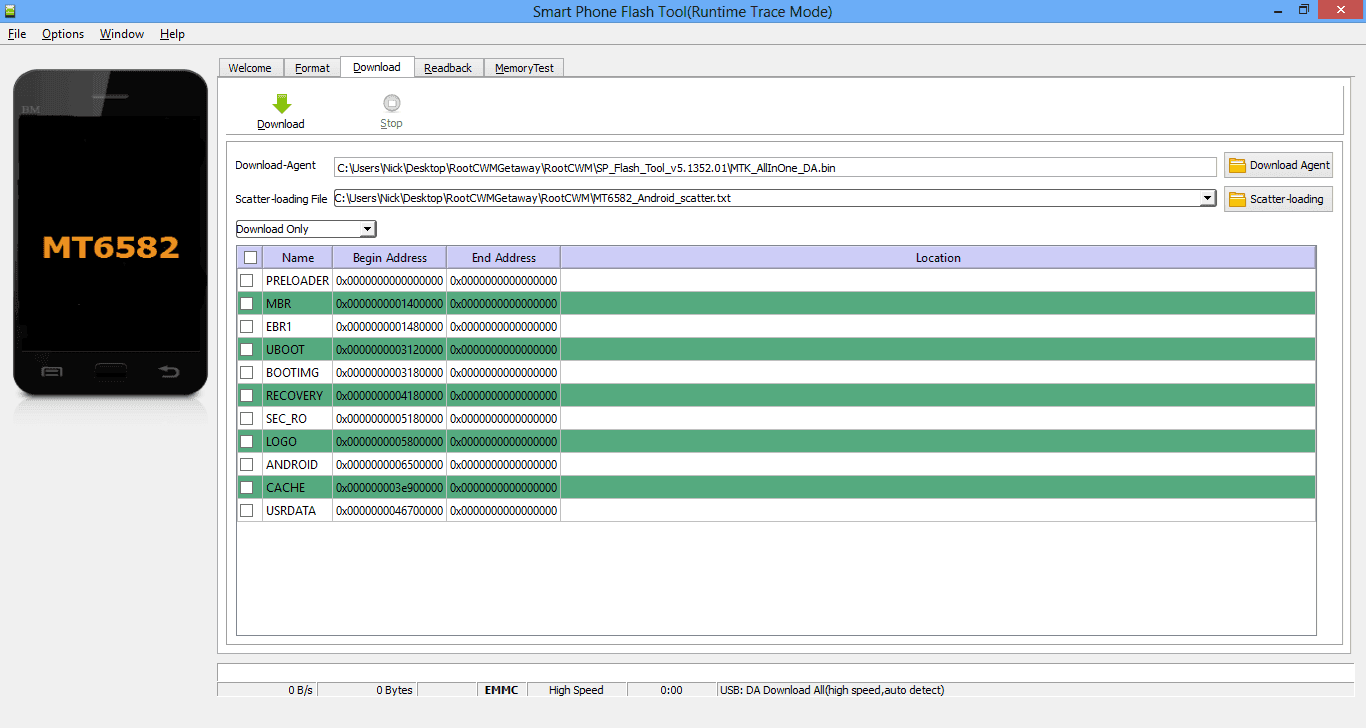Screen dimensions: 1366x728
Task: Open the Window menu
Action: (122, 34)
